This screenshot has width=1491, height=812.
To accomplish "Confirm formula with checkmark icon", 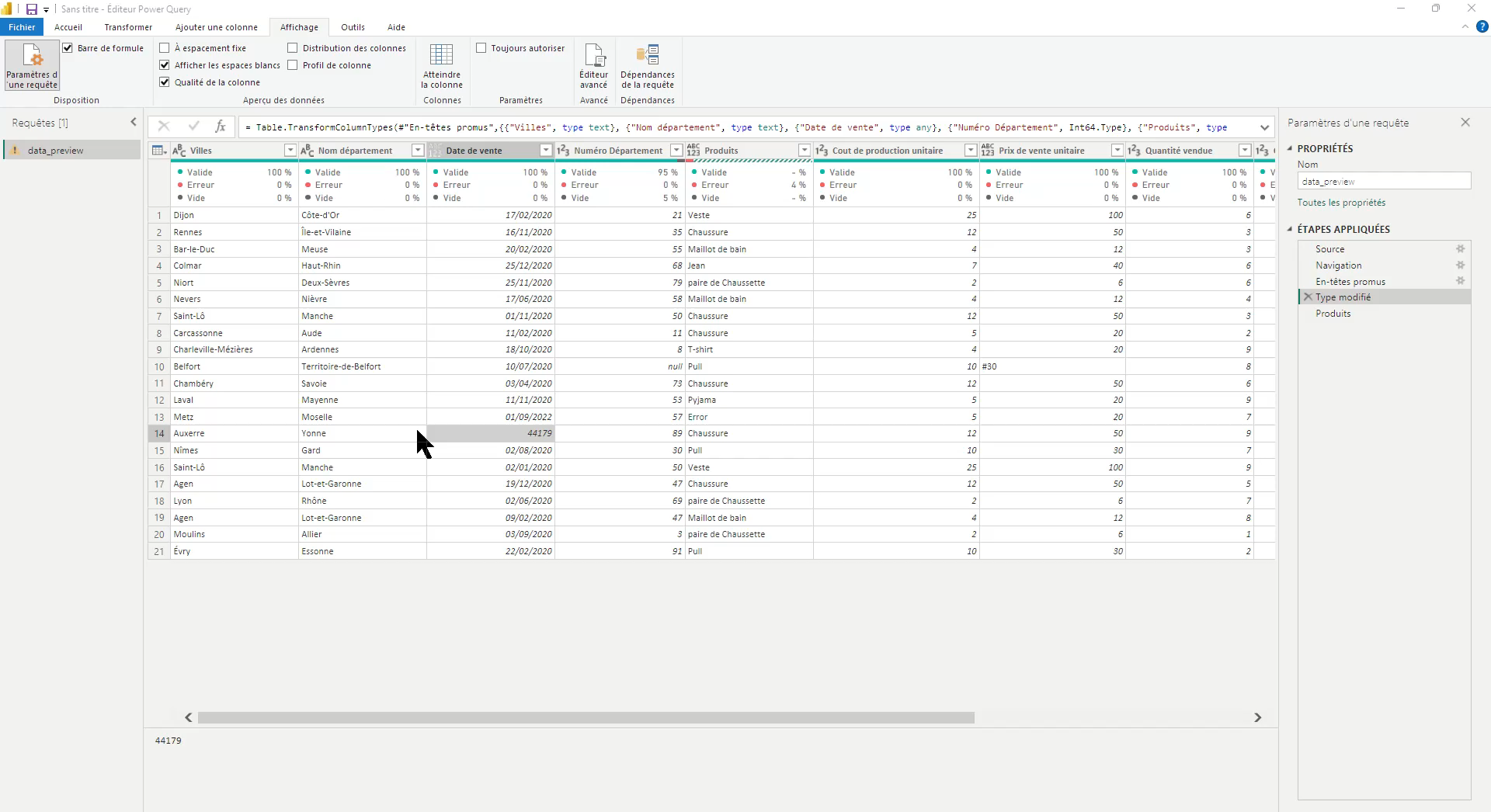I will (193, 127).
